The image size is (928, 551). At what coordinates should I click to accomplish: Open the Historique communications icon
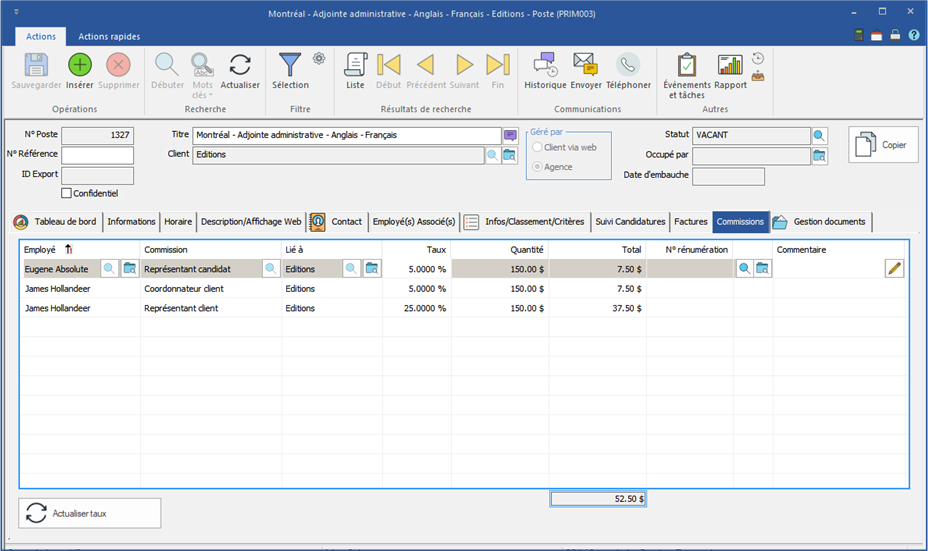[x=545, y=66]
